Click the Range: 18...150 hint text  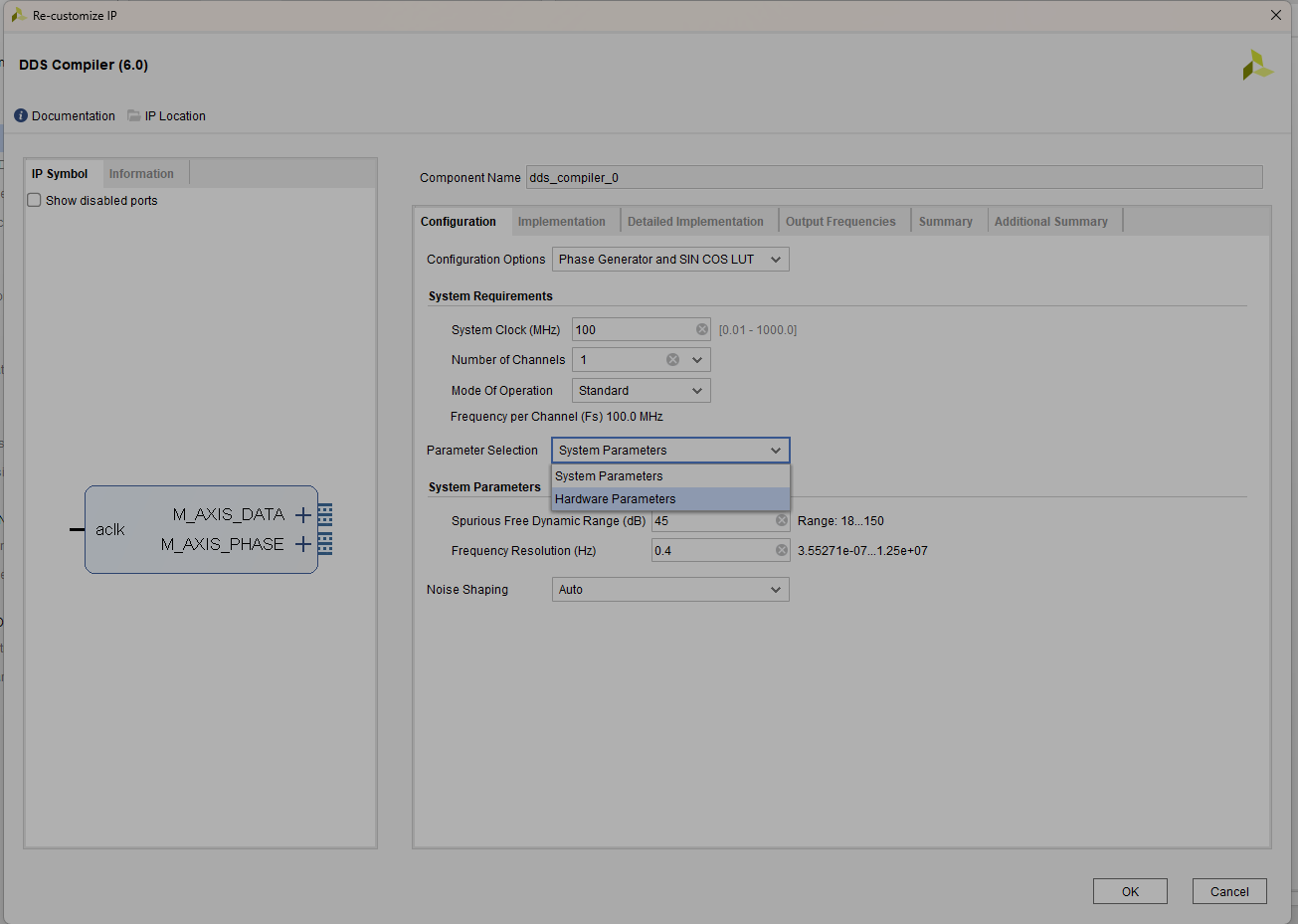(x=840, y=521)
